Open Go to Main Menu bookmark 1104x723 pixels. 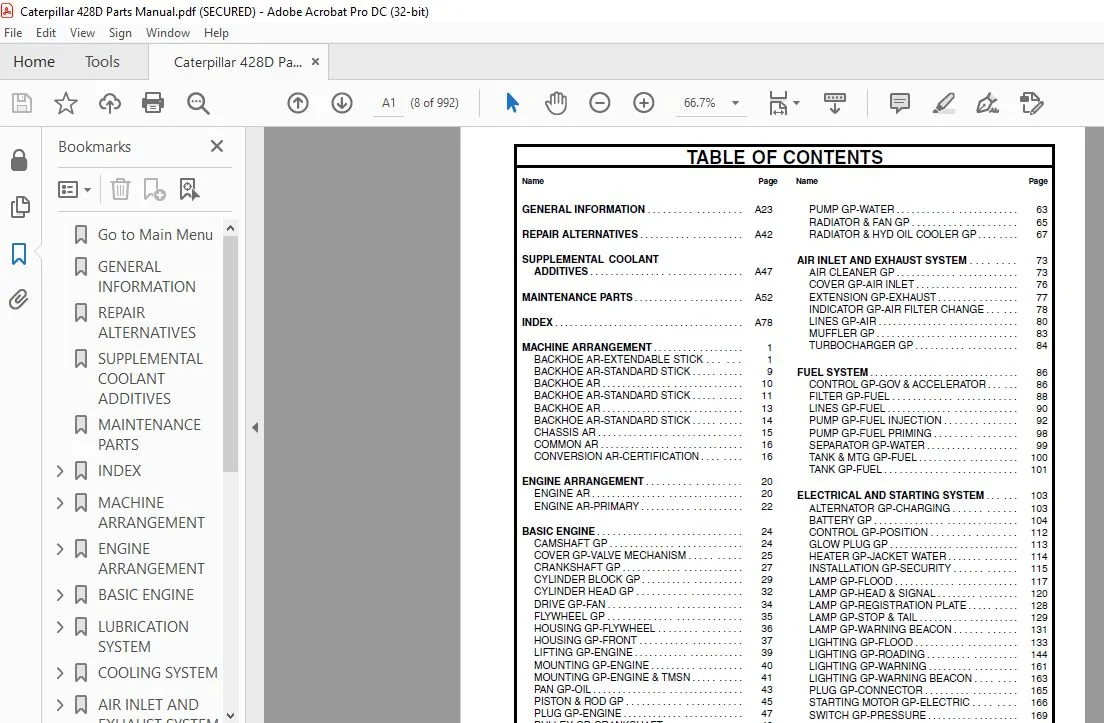click(x=155, y=234)
